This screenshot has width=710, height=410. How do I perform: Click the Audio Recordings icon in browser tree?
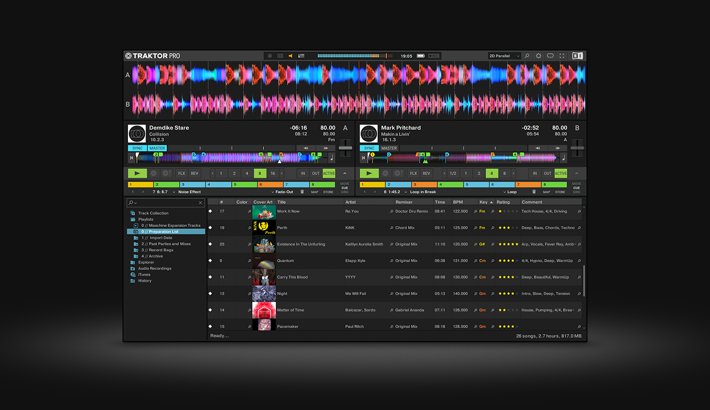[x=133, y=268]
